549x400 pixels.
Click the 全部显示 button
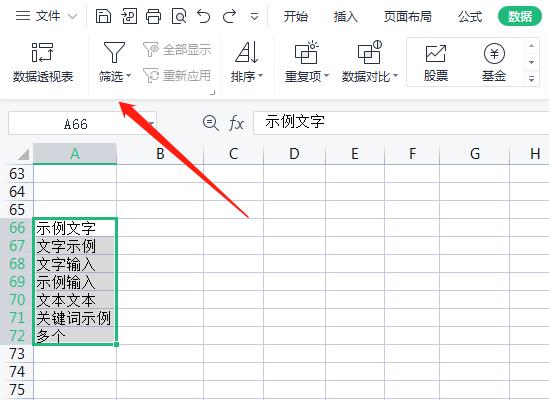coord(177,50)
